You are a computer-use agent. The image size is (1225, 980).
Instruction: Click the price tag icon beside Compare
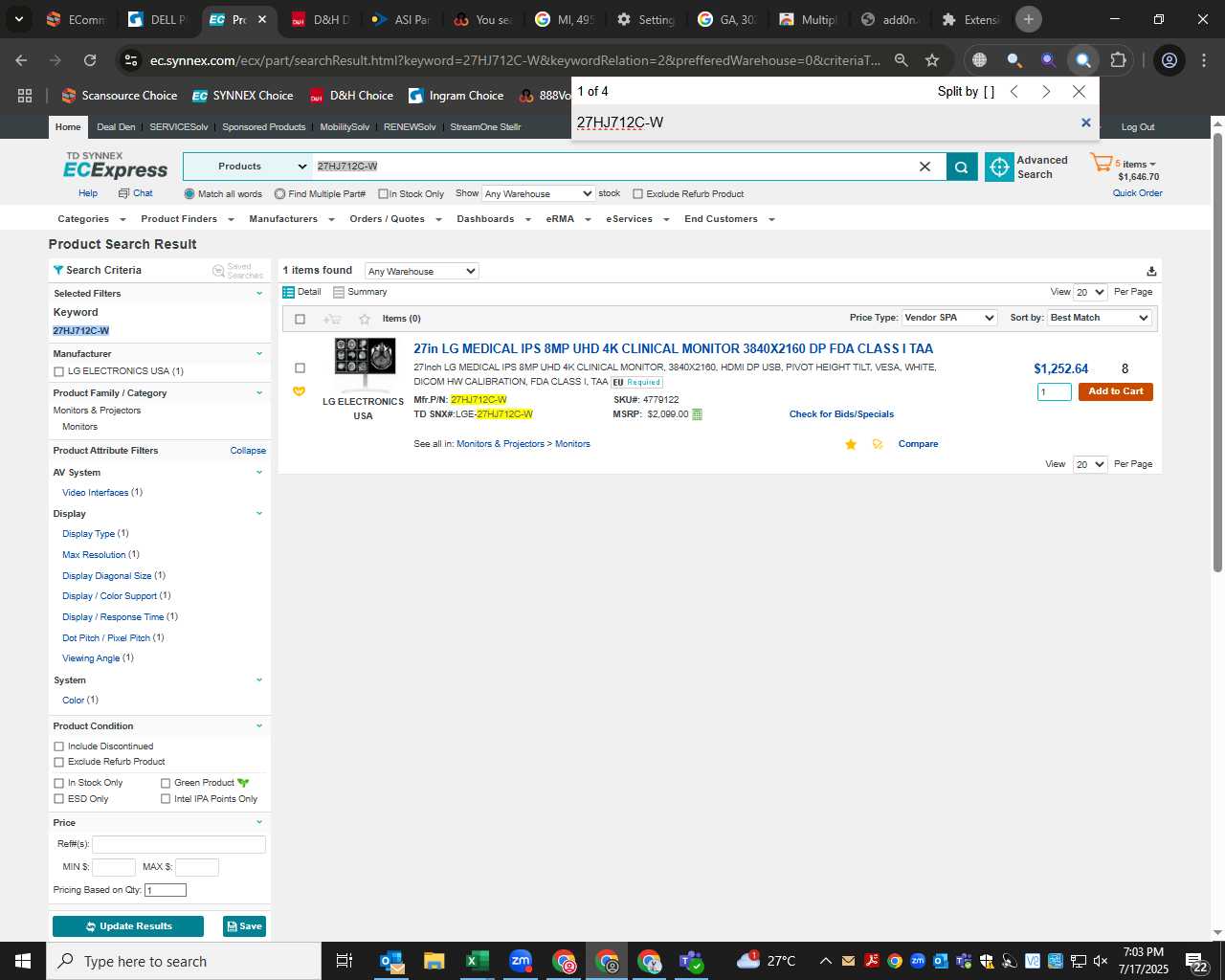coord(878,444)
